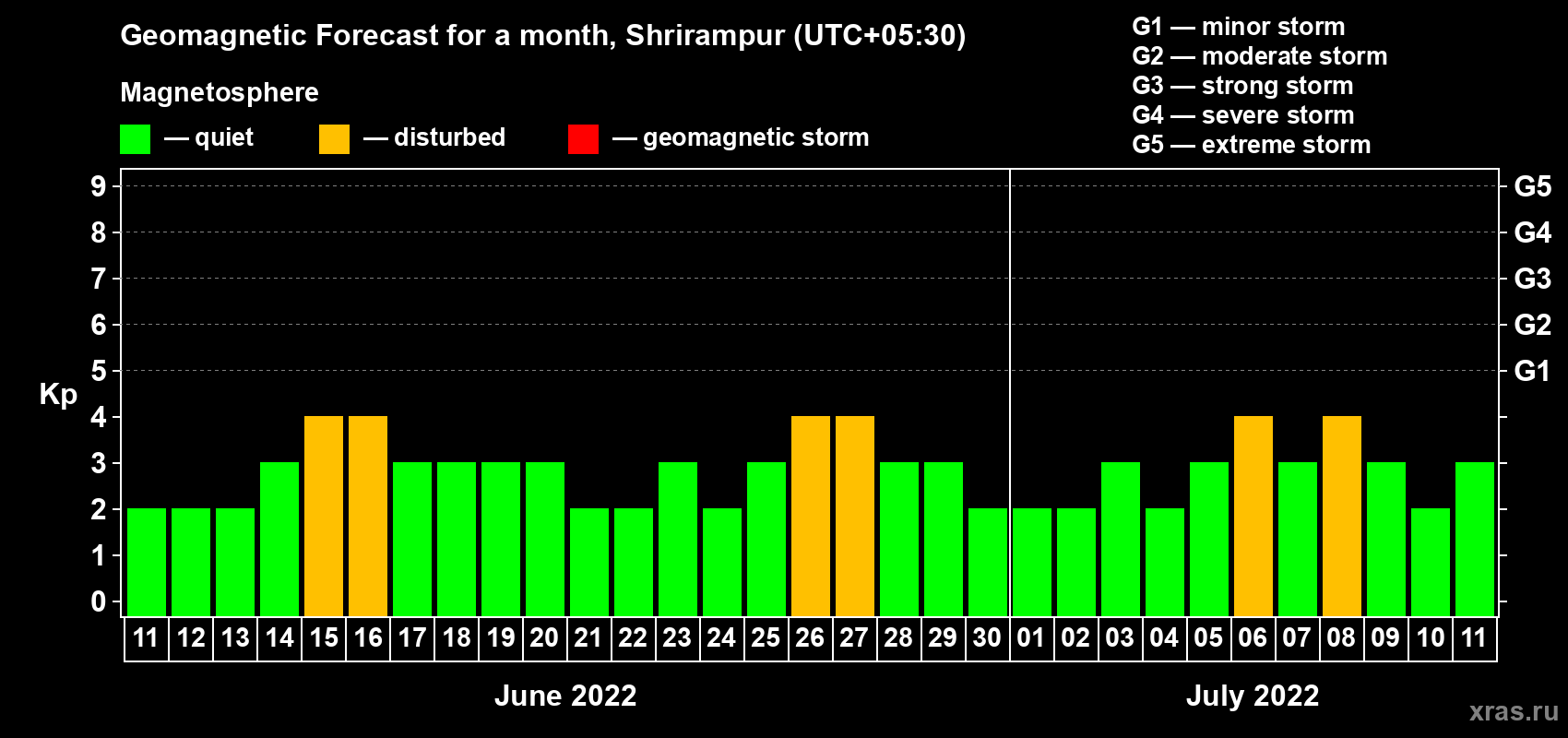Click the Kp value 0 axis label
1568x738 pixels.
click(99, 601)
